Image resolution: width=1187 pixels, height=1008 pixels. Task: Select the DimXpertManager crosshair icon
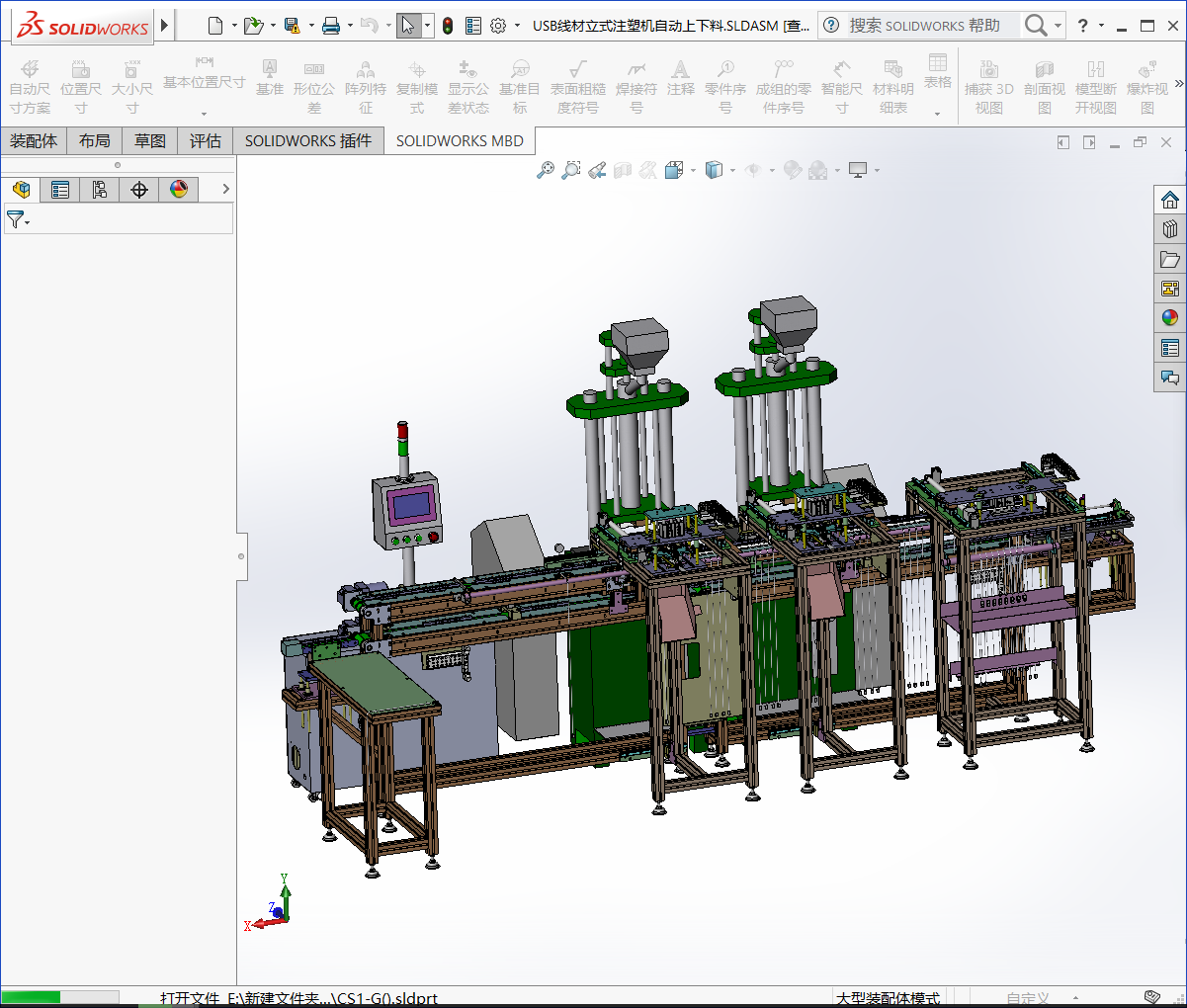[x=139, y=189]
